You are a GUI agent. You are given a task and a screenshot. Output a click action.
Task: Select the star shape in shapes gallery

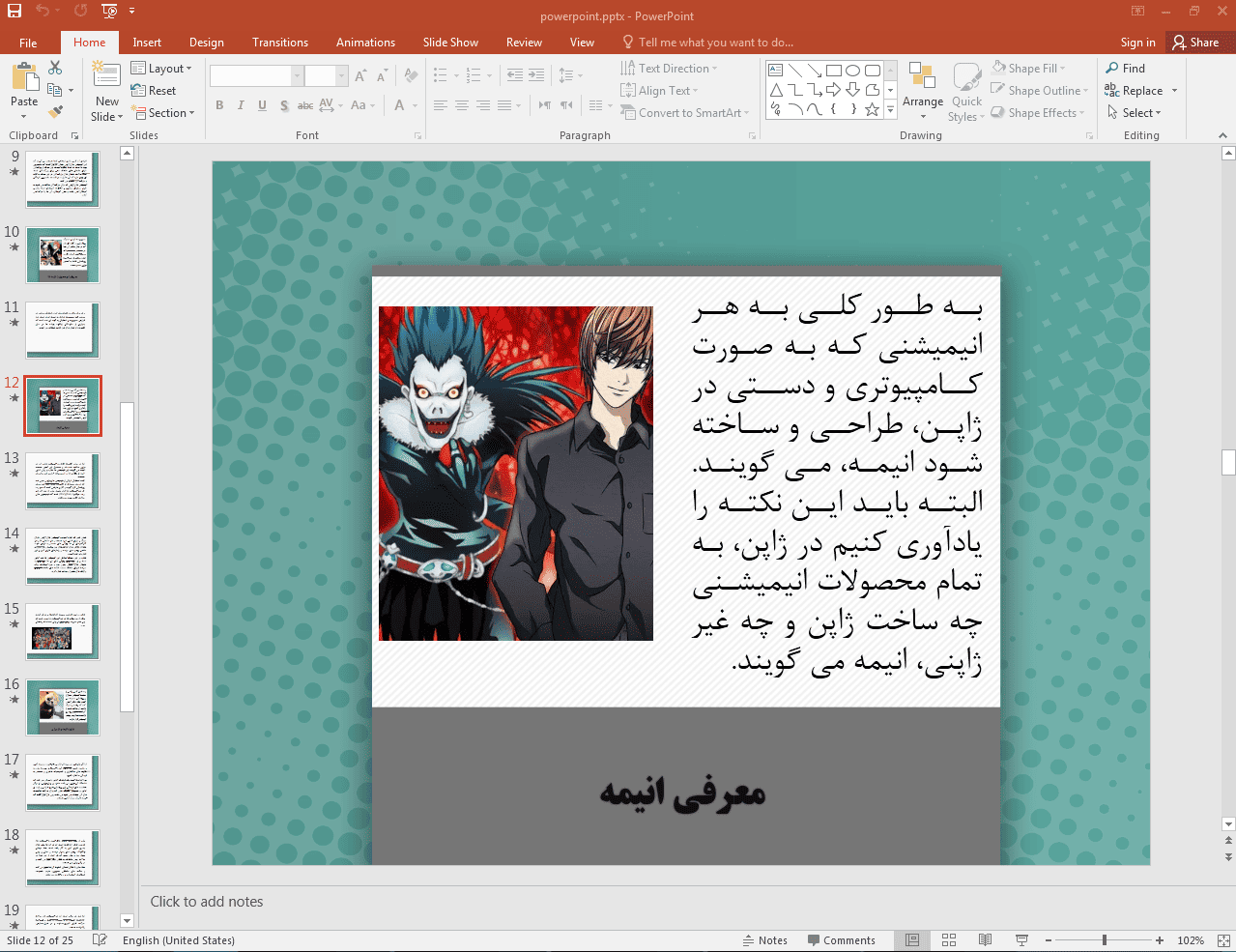click(x=872, y=109)
